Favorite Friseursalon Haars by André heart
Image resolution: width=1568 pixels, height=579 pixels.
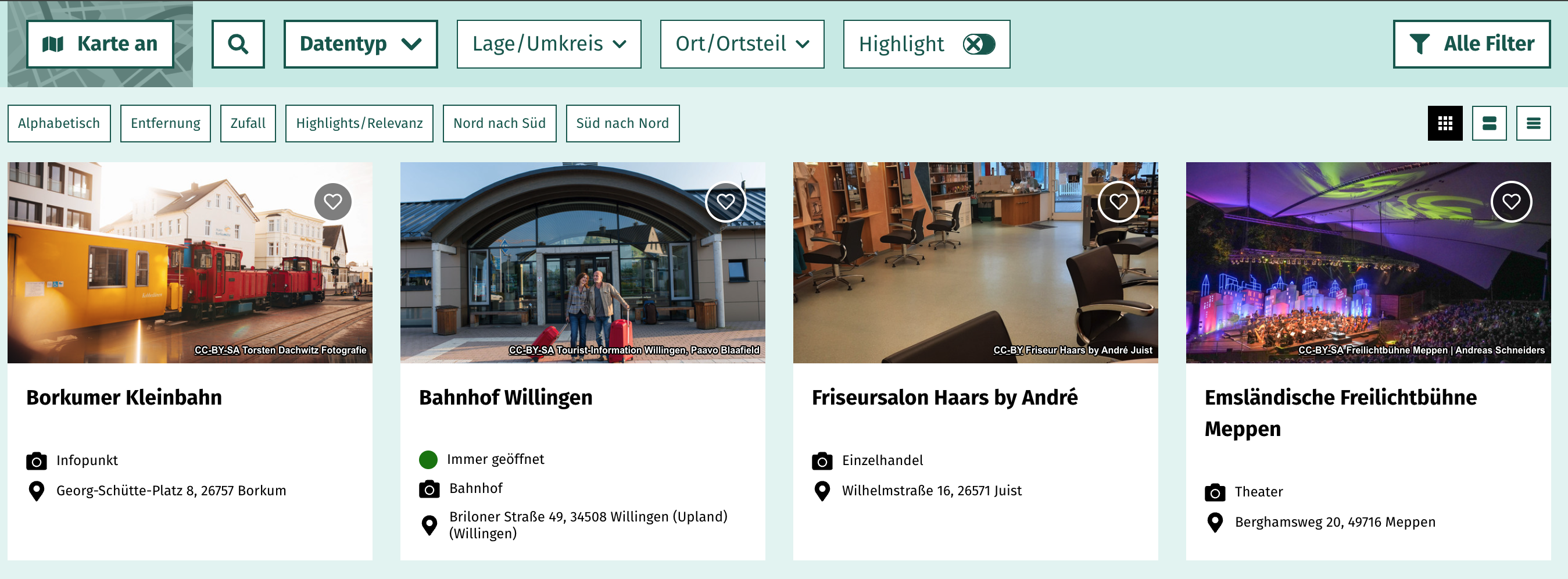click(x=1118, y=202)
